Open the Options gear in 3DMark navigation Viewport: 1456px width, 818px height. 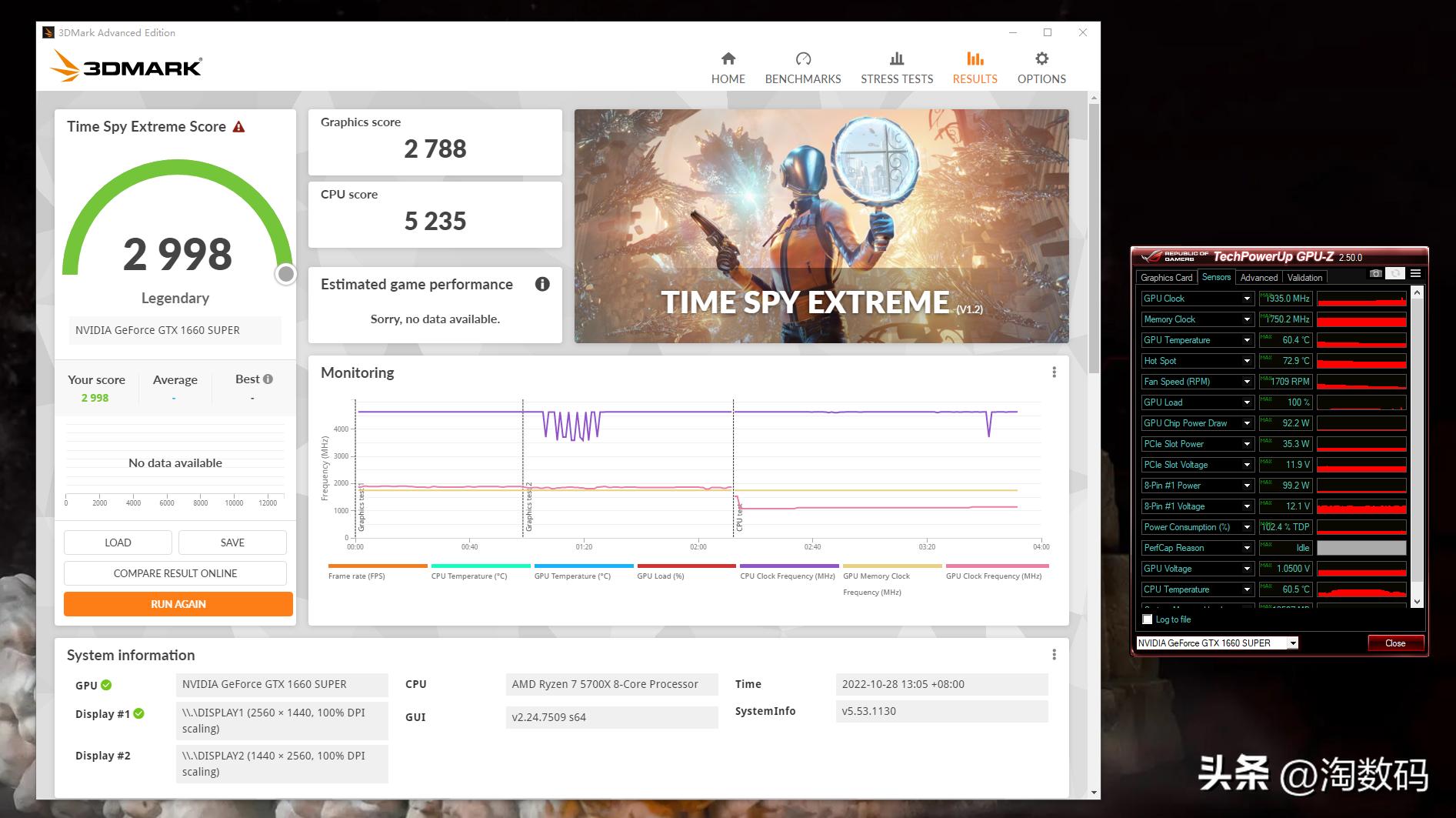[x=1041, y=67]
